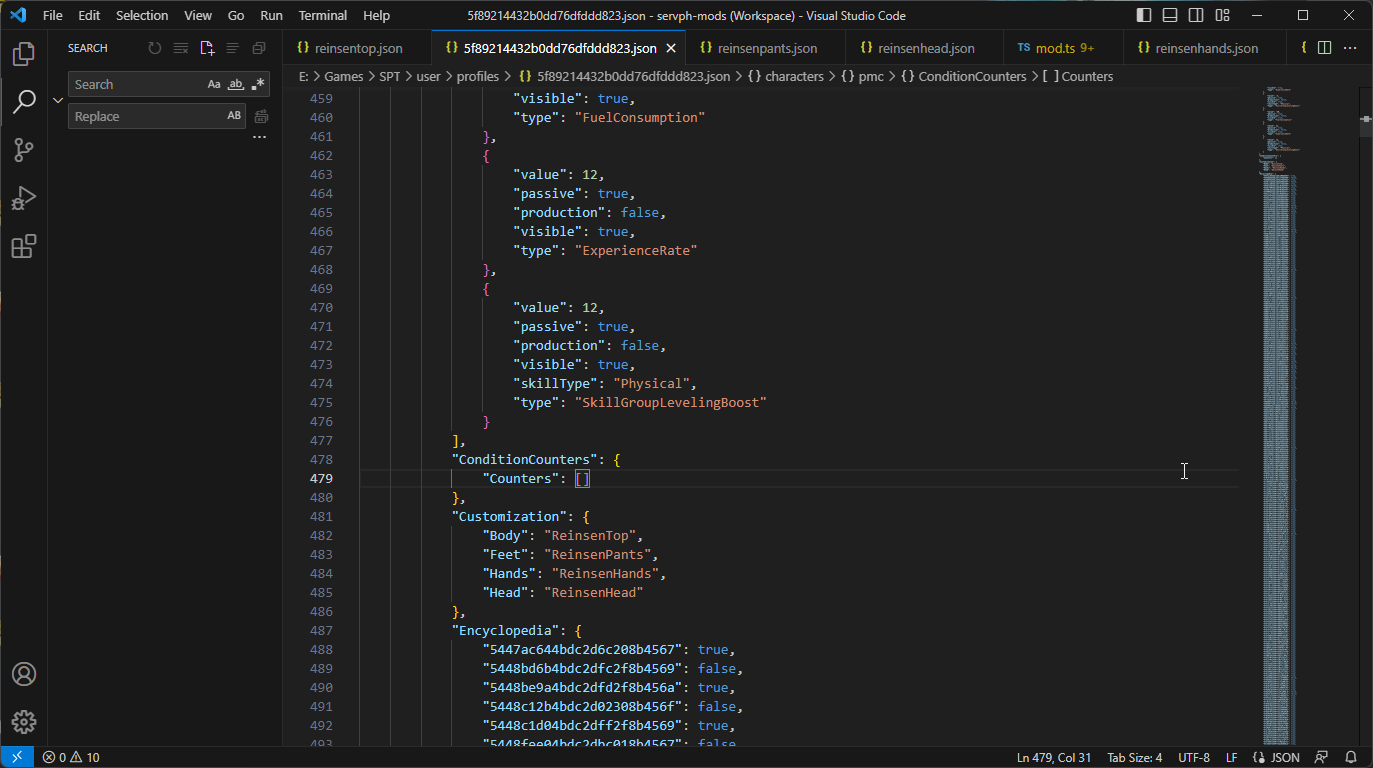Toggle Match Whole Word option

pos(236,85)
